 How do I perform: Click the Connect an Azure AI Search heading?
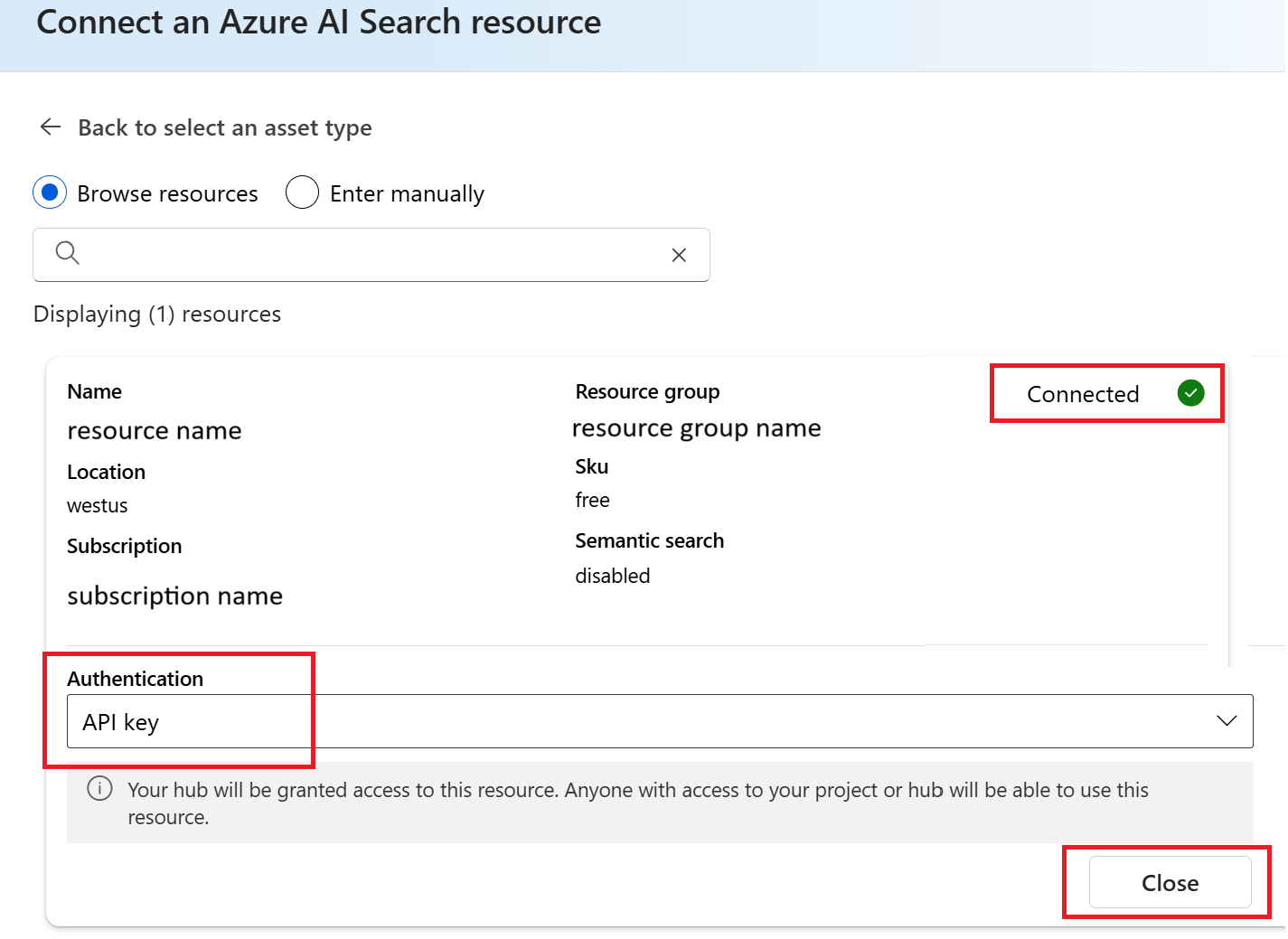pos(318,23)
